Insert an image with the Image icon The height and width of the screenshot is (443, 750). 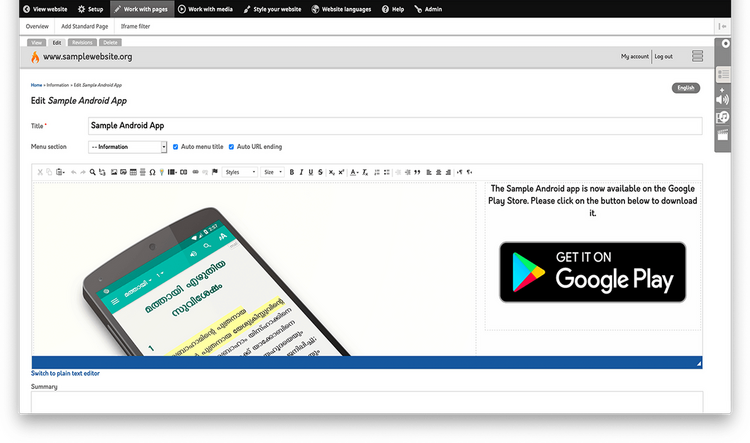coord(114,172)
